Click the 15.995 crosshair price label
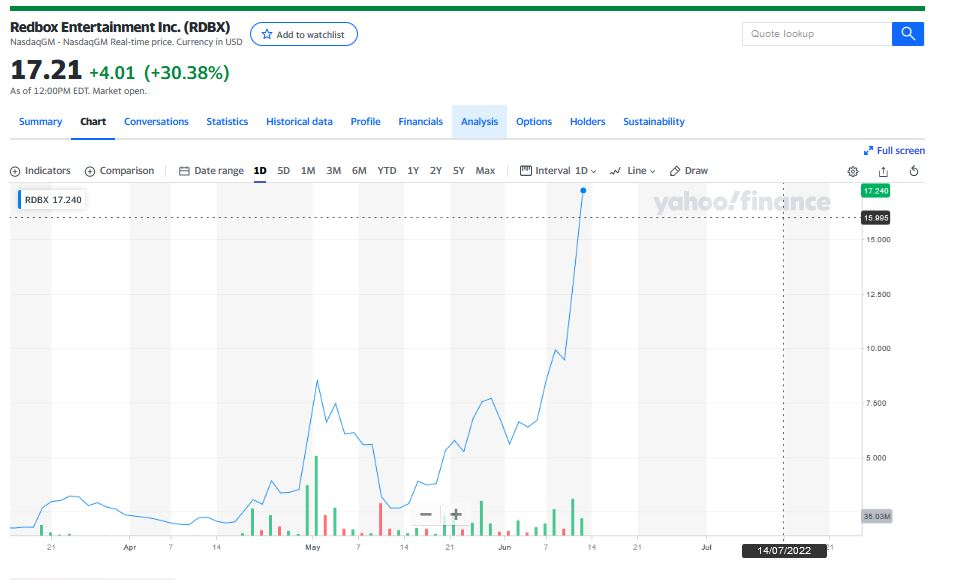Screen dimensions: 967x580 point(876,218)
